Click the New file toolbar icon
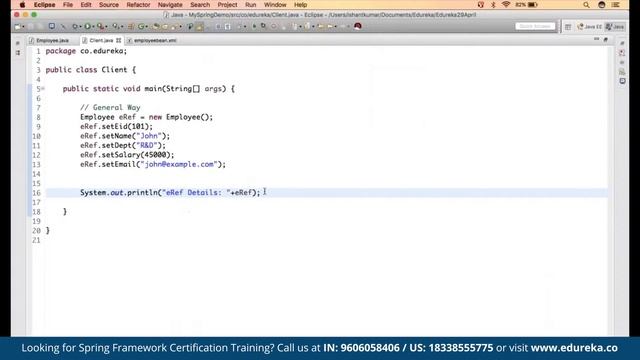The width and height of the screenshot is (640, 360). coord(18,26)
